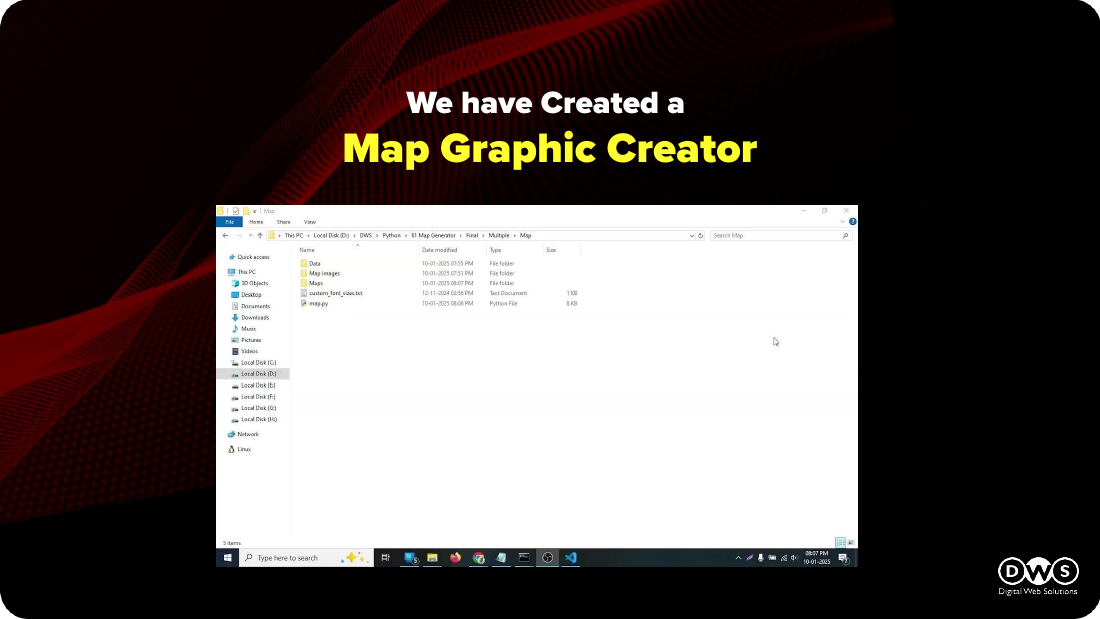
Task: Expand the ribbon with the chevron
Action: coord(842,222)
